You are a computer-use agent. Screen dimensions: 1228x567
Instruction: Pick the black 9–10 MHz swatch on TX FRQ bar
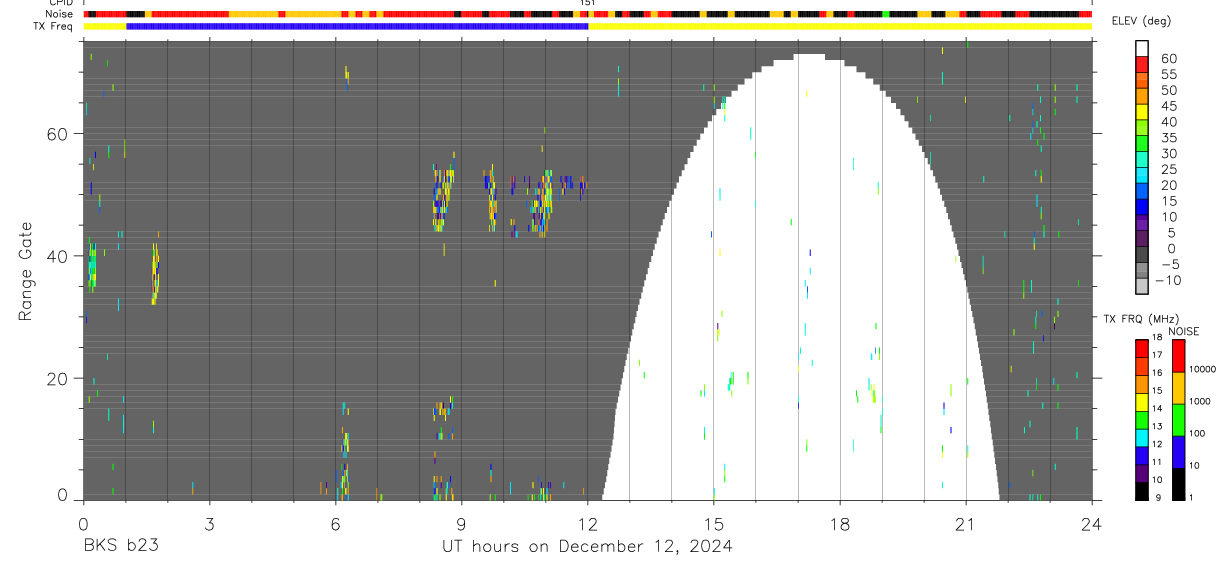(1141, 490)
